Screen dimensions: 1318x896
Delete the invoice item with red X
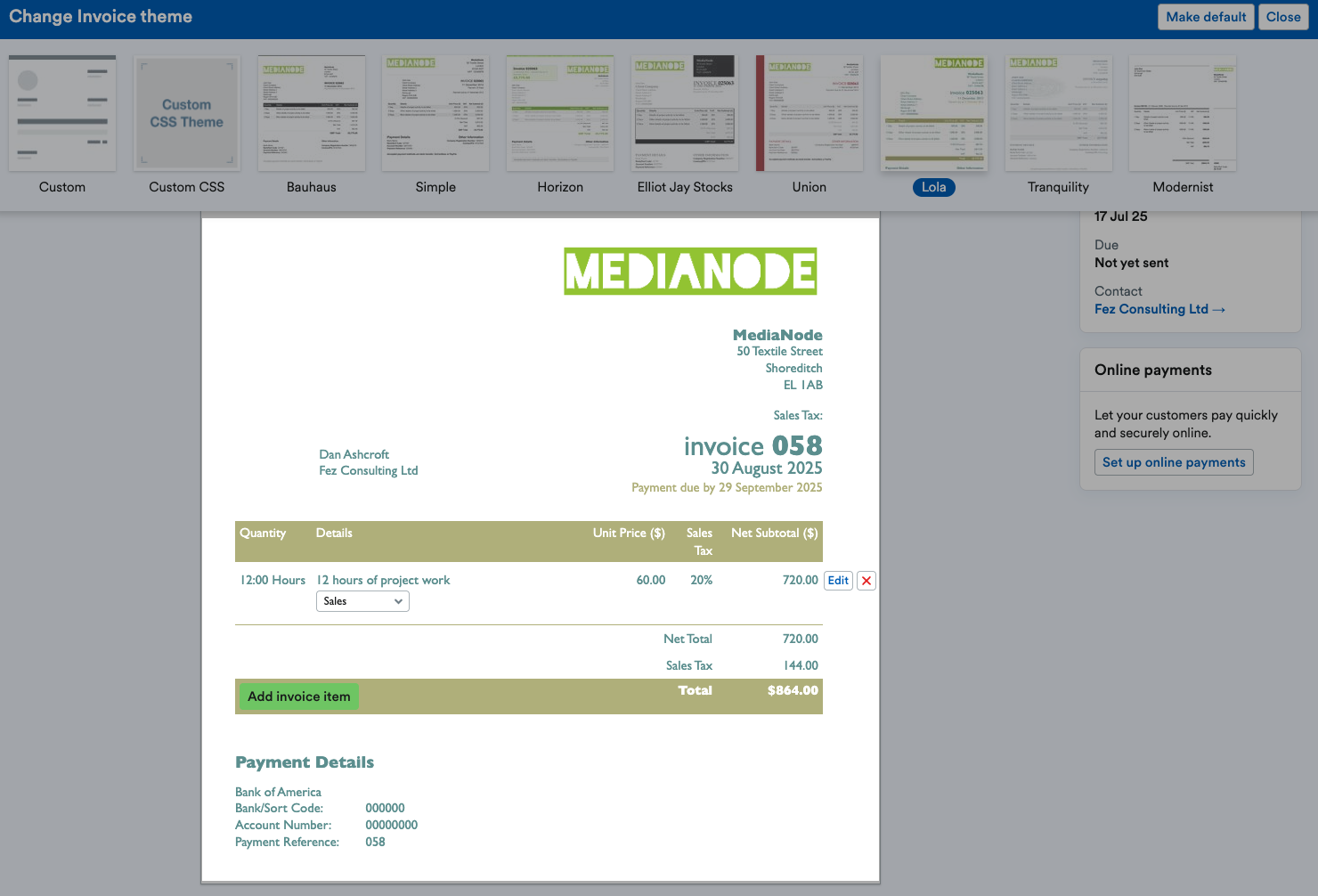(866, 581)
